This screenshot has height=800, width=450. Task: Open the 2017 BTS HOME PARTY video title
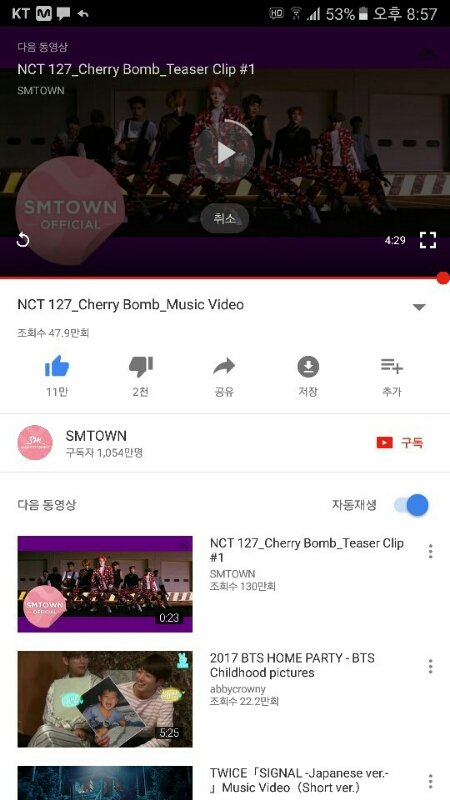pos(292,665)
